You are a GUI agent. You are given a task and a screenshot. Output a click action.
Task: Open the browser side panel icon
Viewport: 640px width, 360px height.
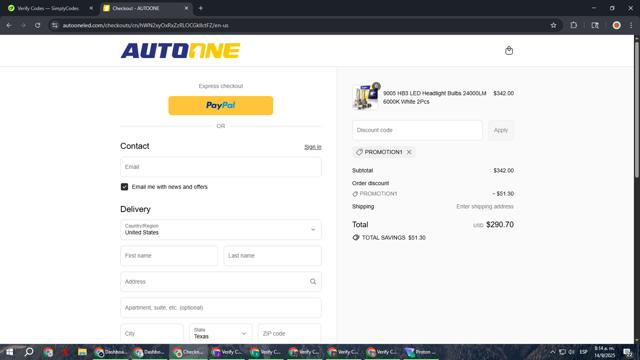click(595, 25)
